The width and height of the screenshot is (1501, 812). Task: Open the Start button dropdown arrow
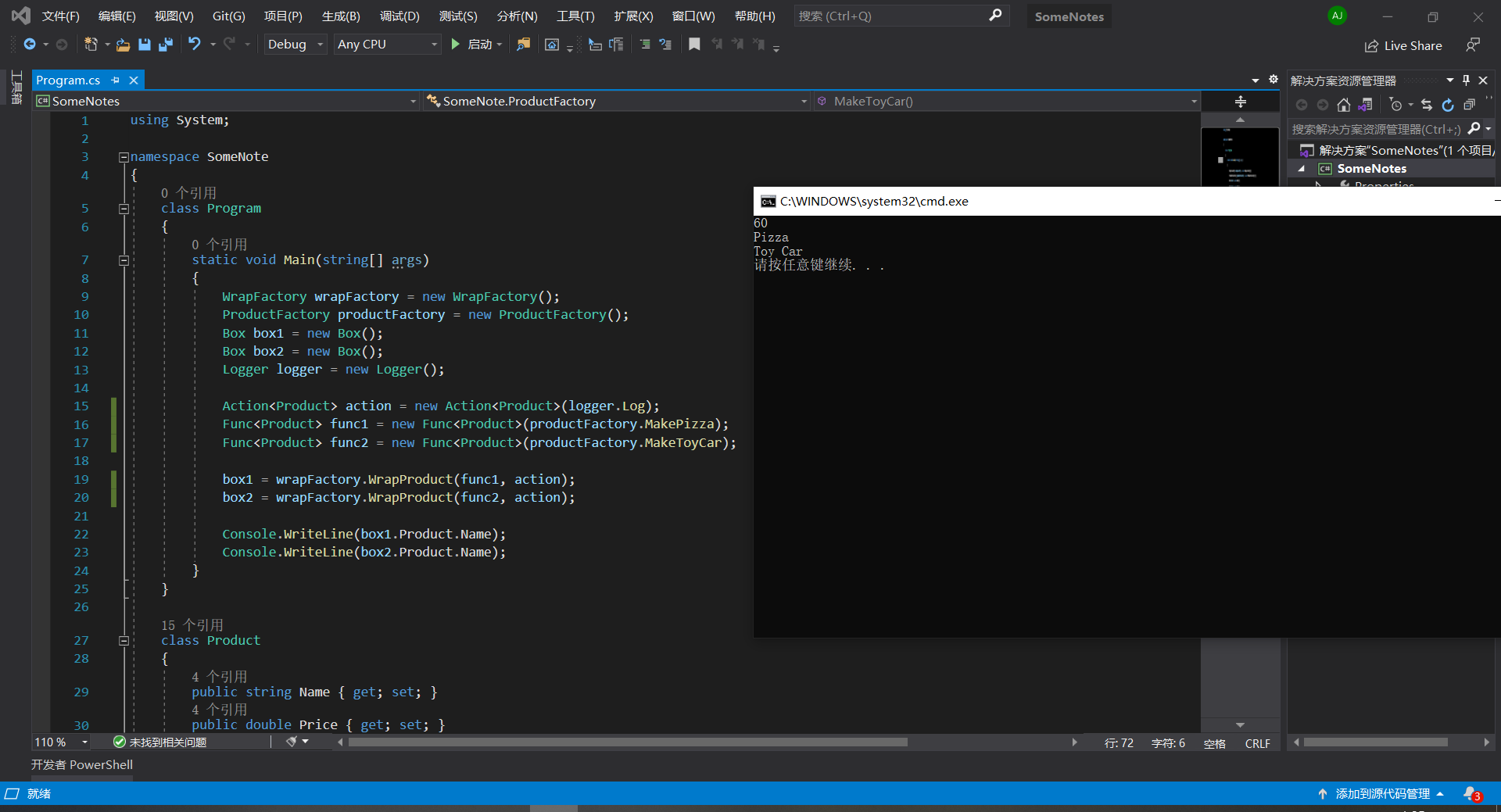(500, 45)
